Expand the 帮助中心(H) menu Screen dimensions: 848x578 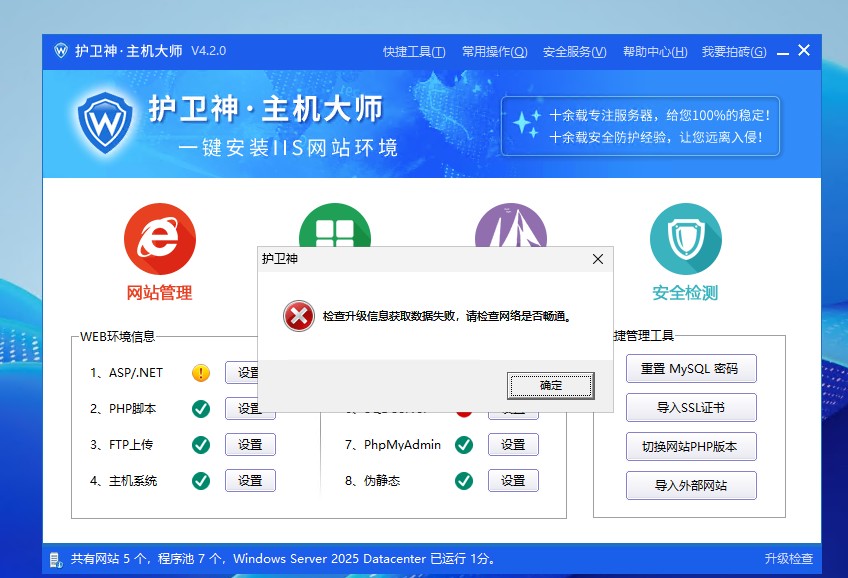654,52
